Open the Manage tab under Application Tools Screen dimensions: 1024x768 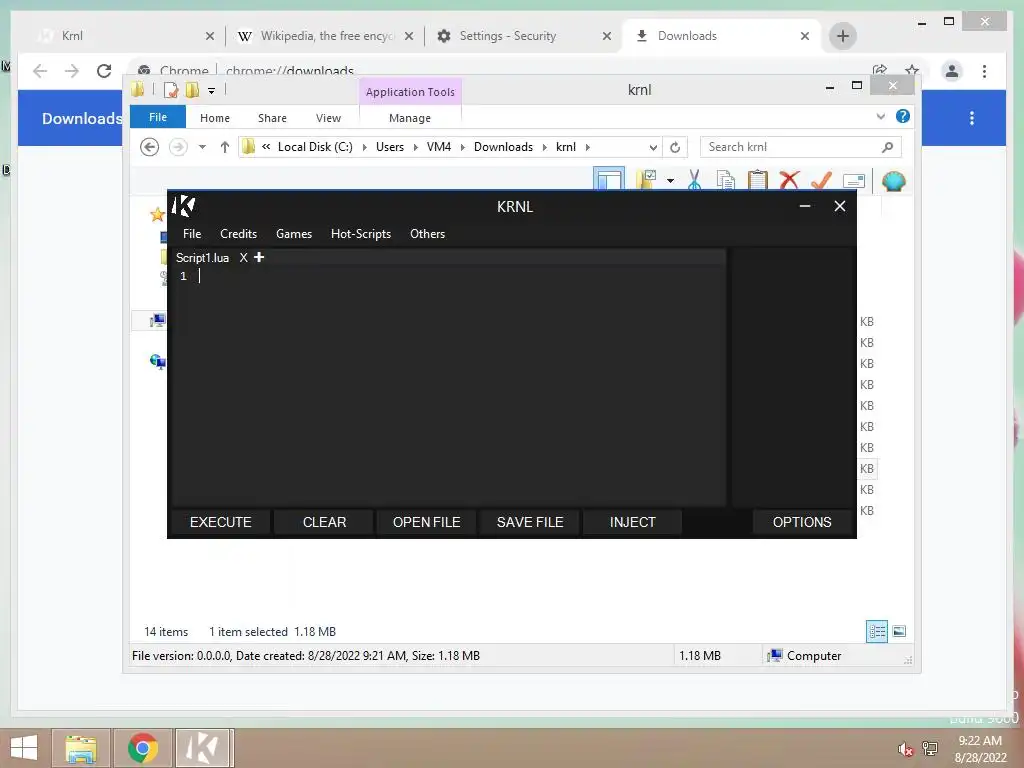click(410, 118)
